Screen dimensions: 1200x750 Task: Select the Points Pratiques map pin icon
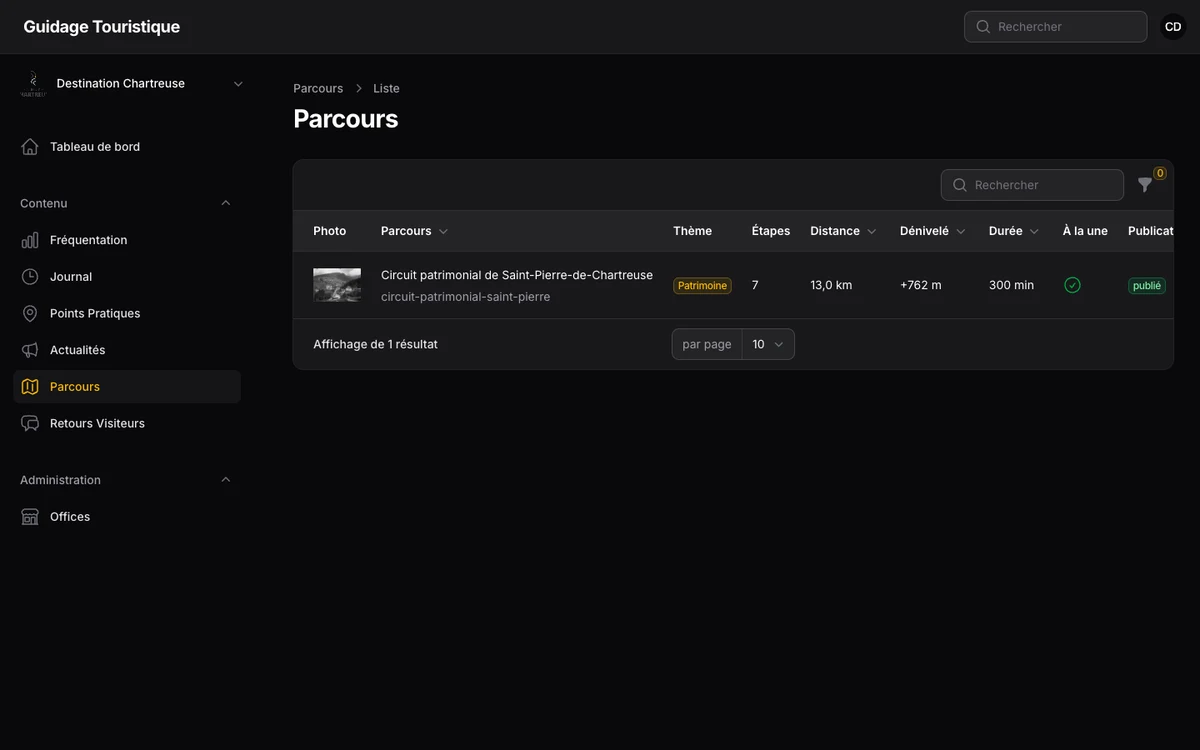click(30, 313)
